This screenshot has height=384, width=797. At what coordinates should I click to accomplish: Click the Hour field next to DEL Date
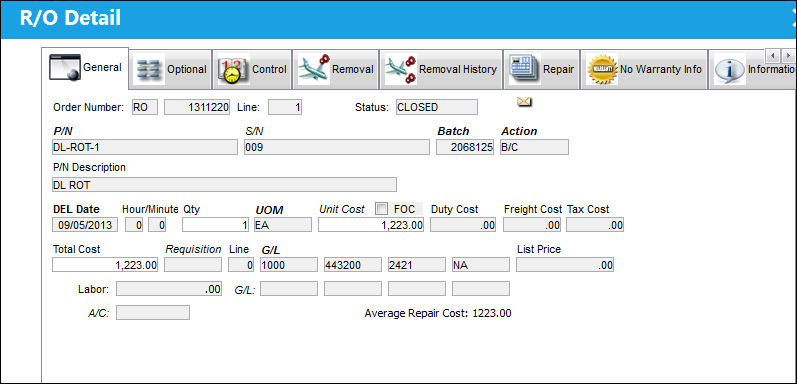(x=134, y=225)
